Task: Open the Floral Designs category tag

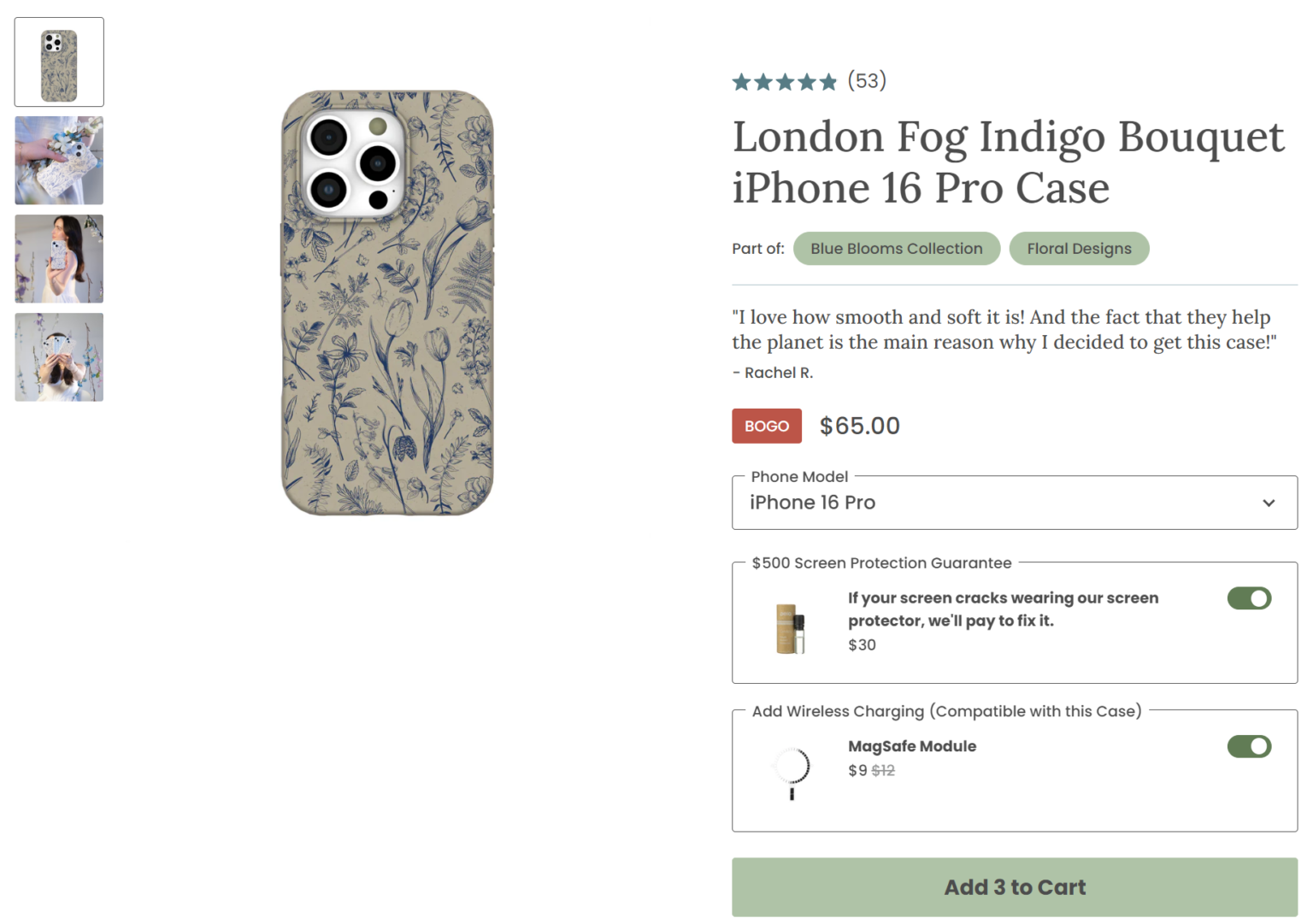Action: pos(1079,248)
